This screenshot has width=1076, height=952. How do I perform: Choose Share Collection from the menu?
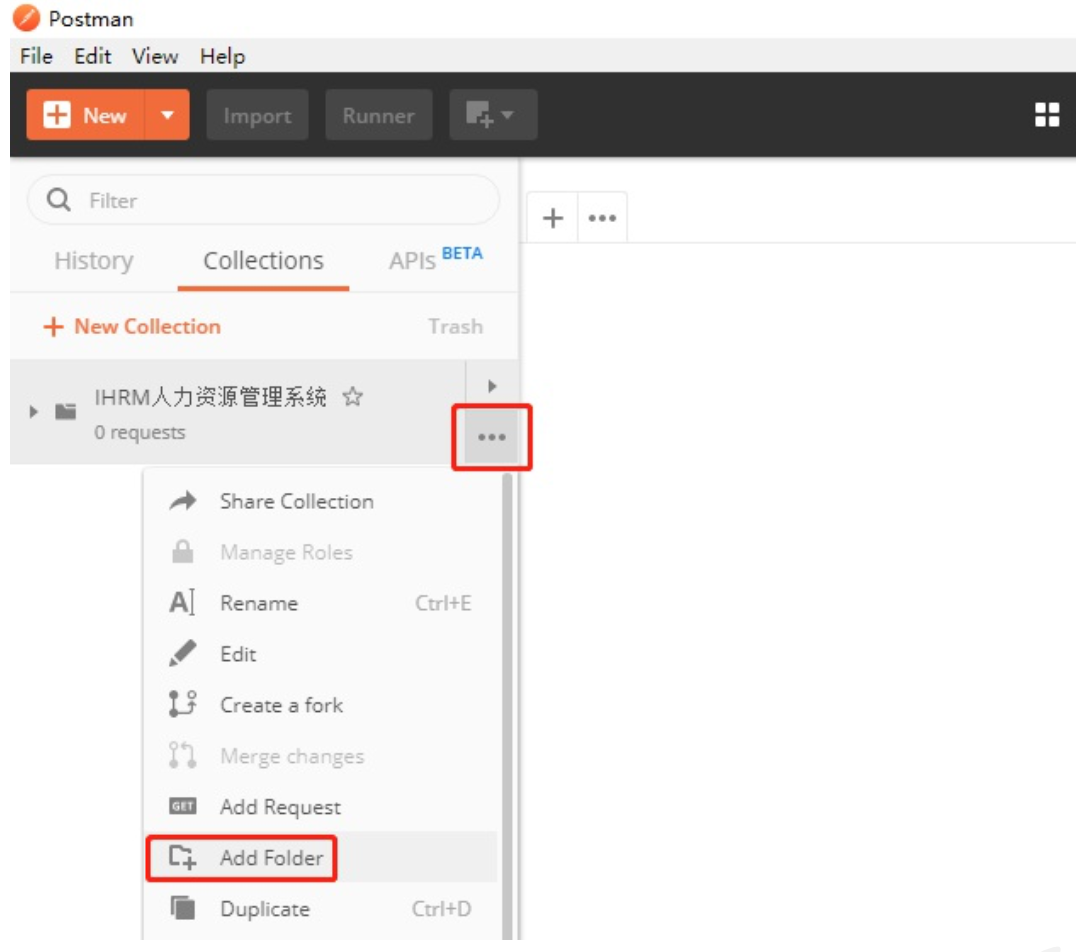pos(321,501)
